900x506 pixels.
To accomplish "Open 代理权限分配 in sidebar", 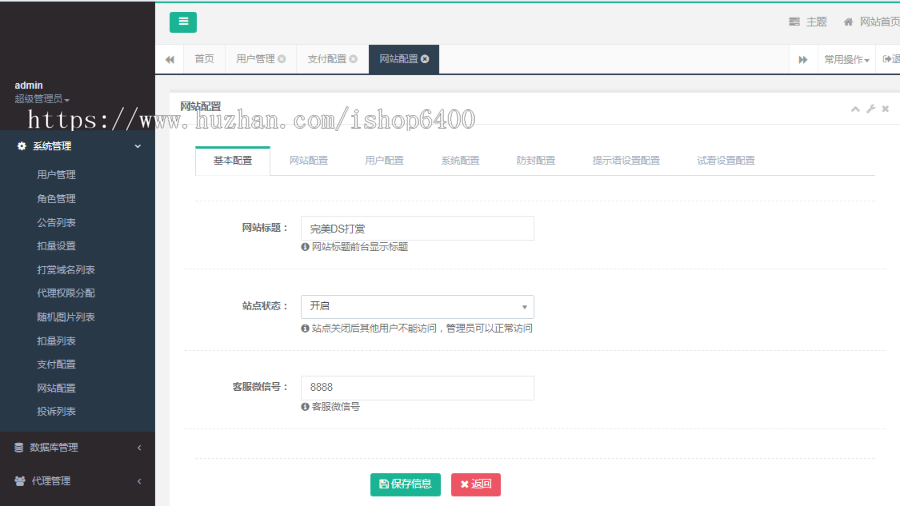I will (65, 293).
